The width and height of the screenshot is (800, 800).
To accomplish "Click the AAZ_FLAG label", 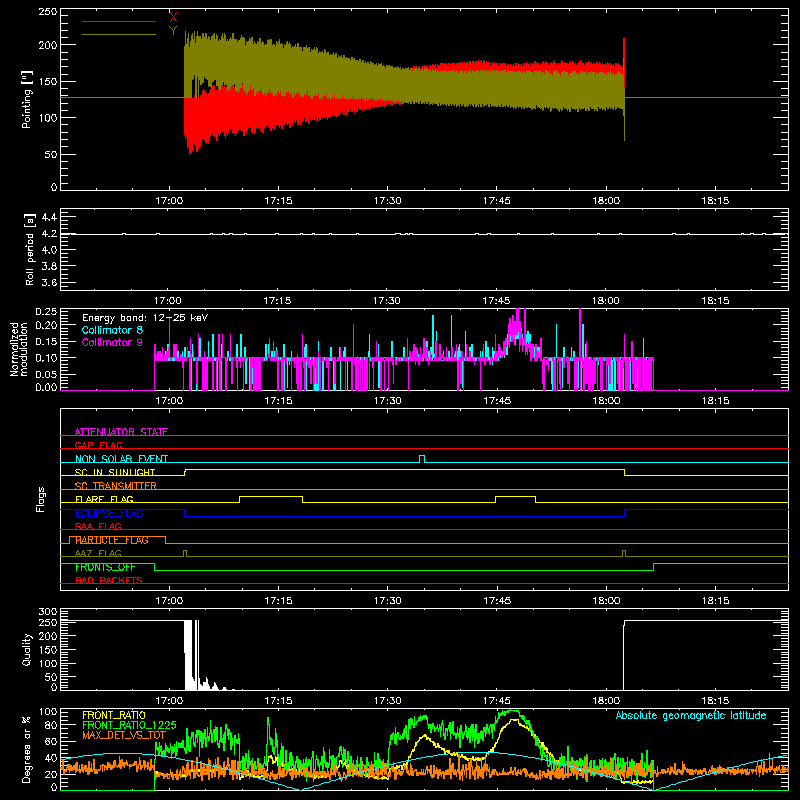I will pos(98,553).
